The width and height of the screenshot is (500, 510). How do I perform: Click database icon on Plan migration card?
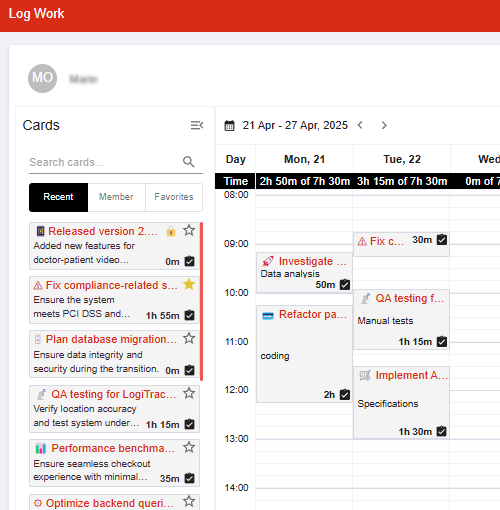[x=38, y=339]
